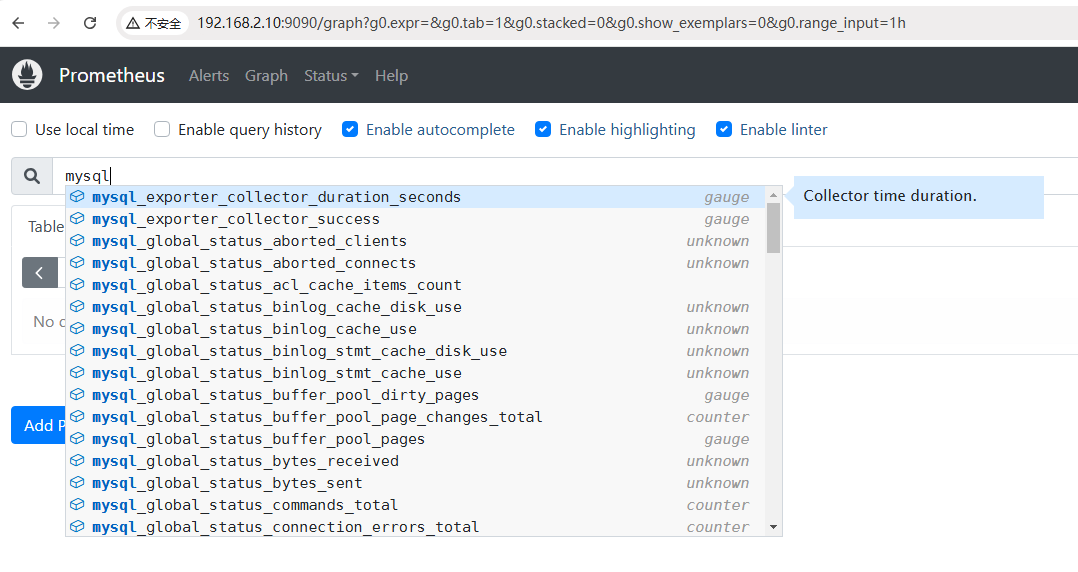Pick mysql_global_status_acl_cache_items_count suggestion
1078x572 pixels.
point(415,285)
